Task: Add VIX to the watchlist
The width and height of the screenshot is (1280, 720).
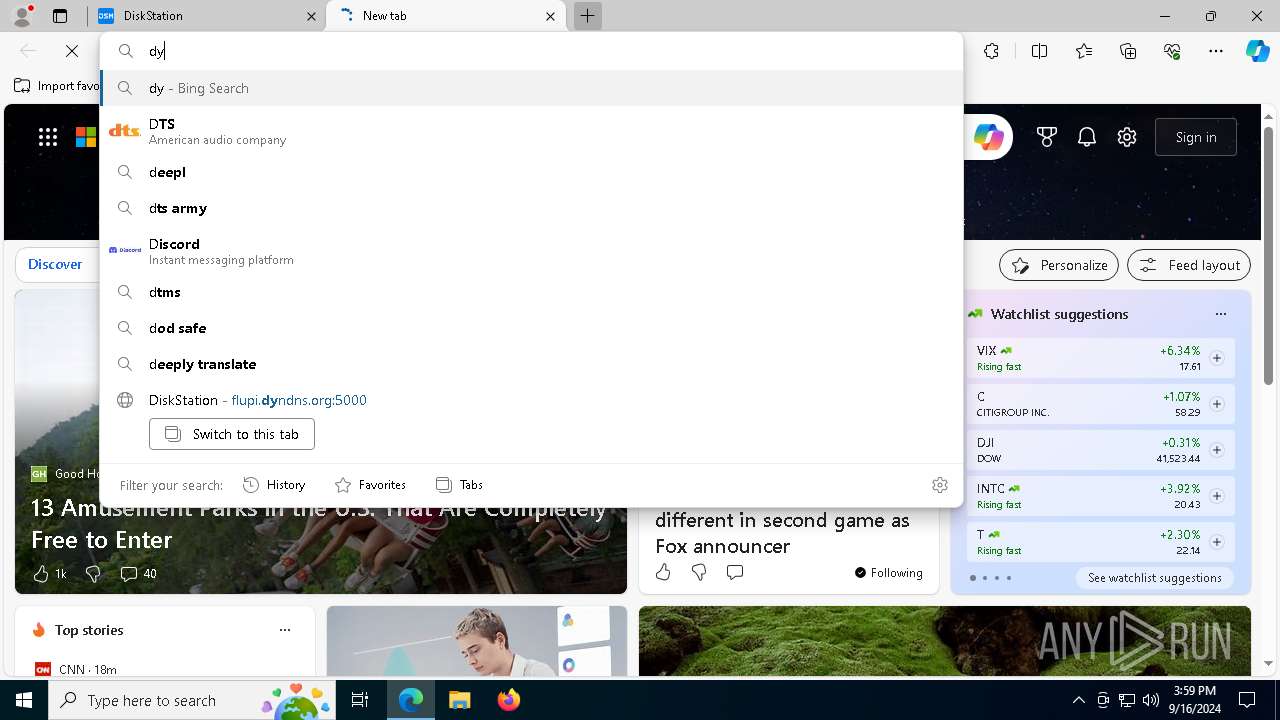Action: coord(1217,358)
